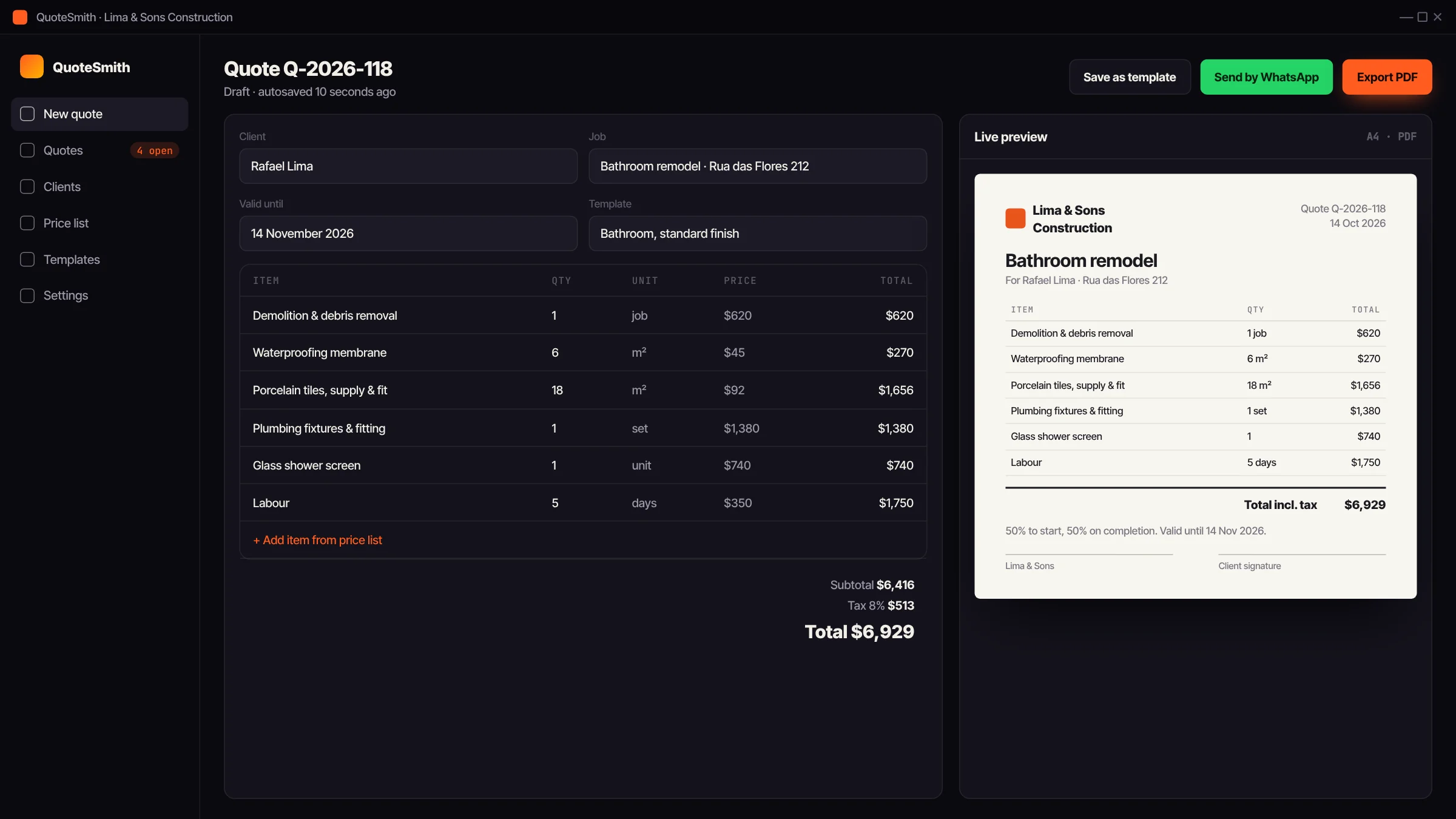
Task: Click quantity 6 for Waterproofing membrane
Action: pyautogui.click(x=554, y=352)
